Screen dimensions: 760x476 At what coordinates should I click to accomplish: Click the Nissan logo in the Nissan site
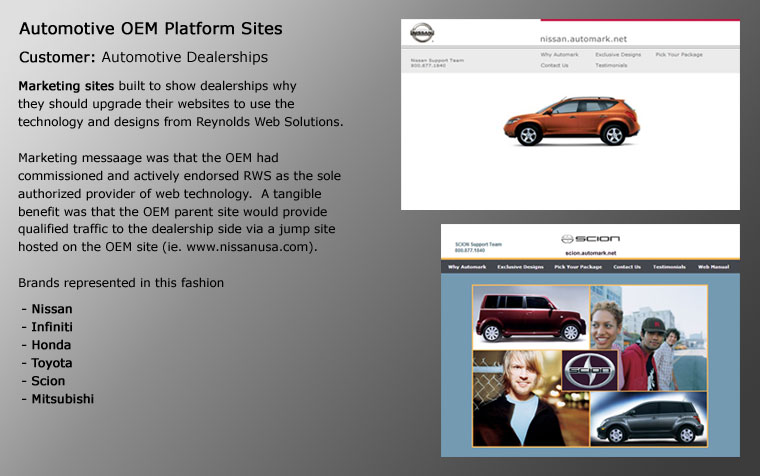pyautogui.click(x=422, y=33)
